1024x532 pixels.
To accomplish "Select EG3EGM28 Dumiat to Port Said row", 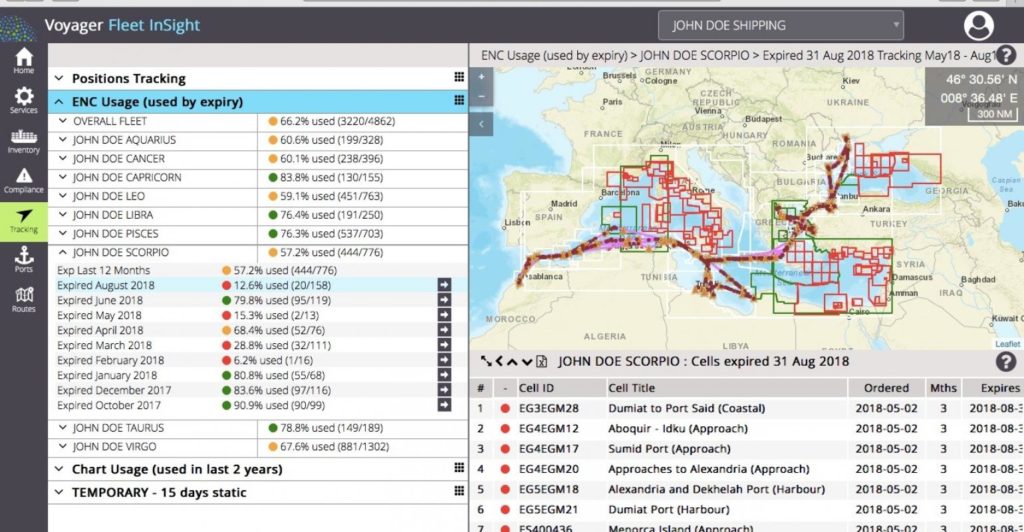I will coord(746,408).
